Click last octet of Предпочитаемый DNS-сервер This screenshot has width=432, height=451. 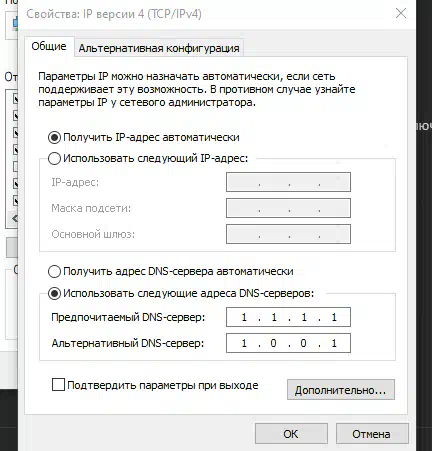334,317
